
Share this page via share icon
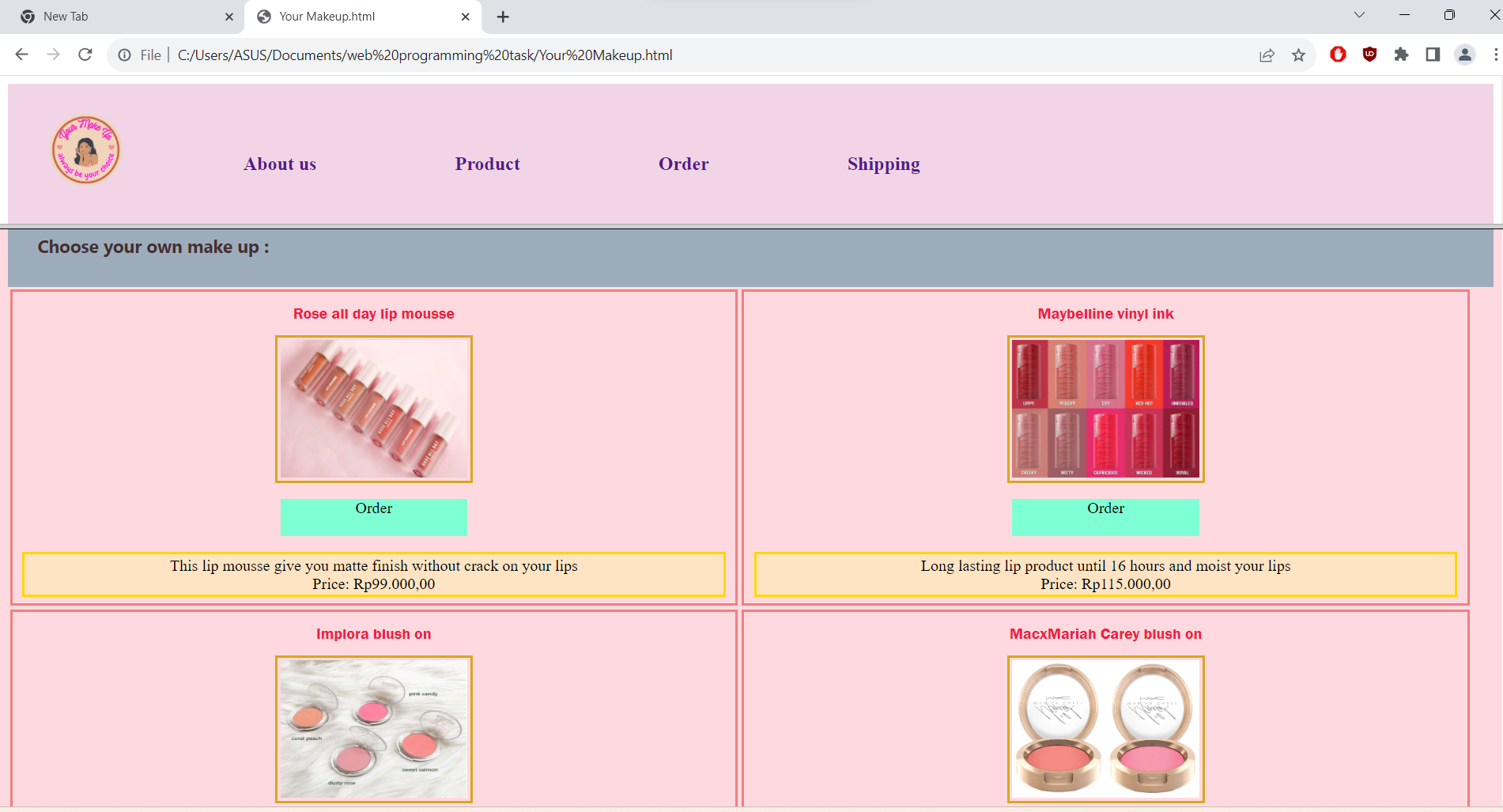point(1267,55)
